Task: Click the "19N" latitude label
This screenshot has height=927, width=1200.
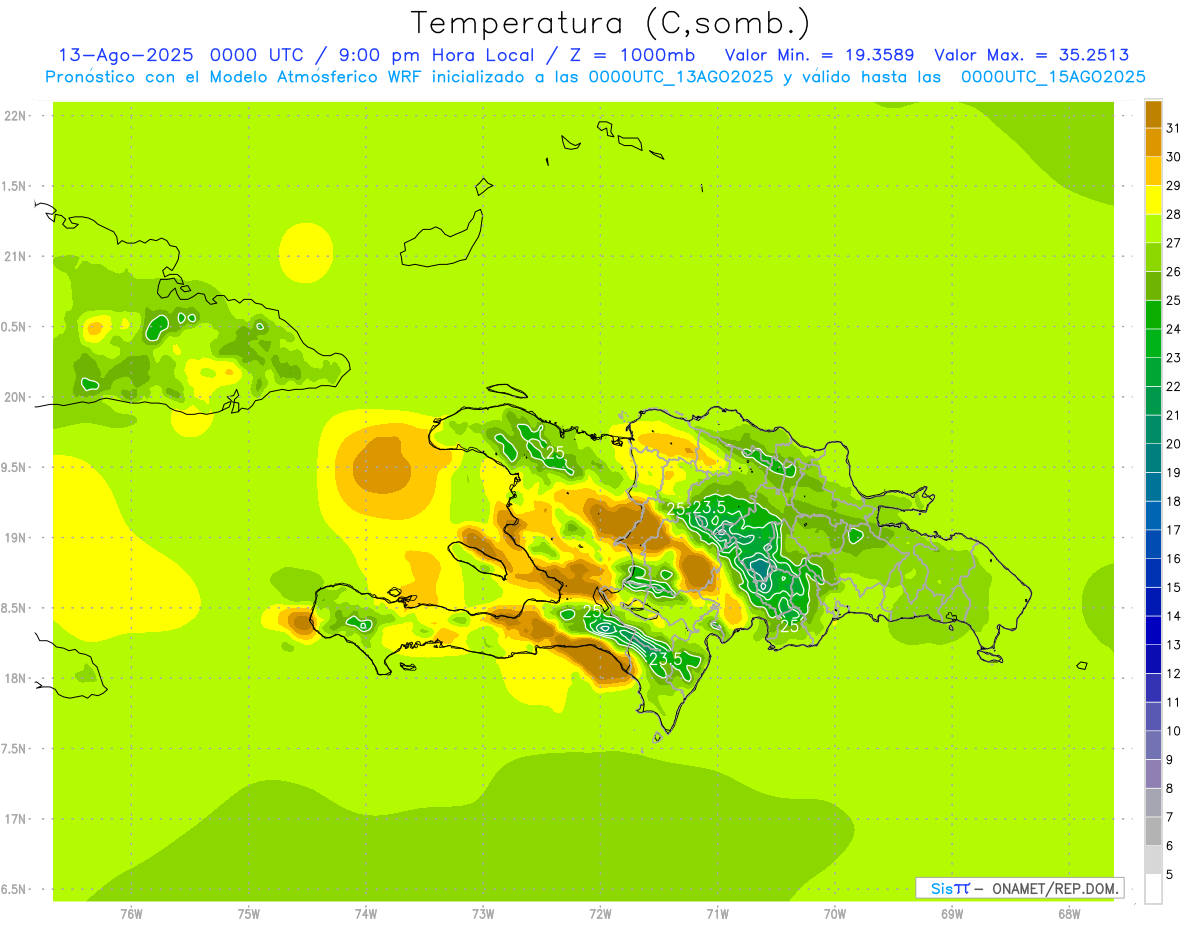Action: pos(16,538)
